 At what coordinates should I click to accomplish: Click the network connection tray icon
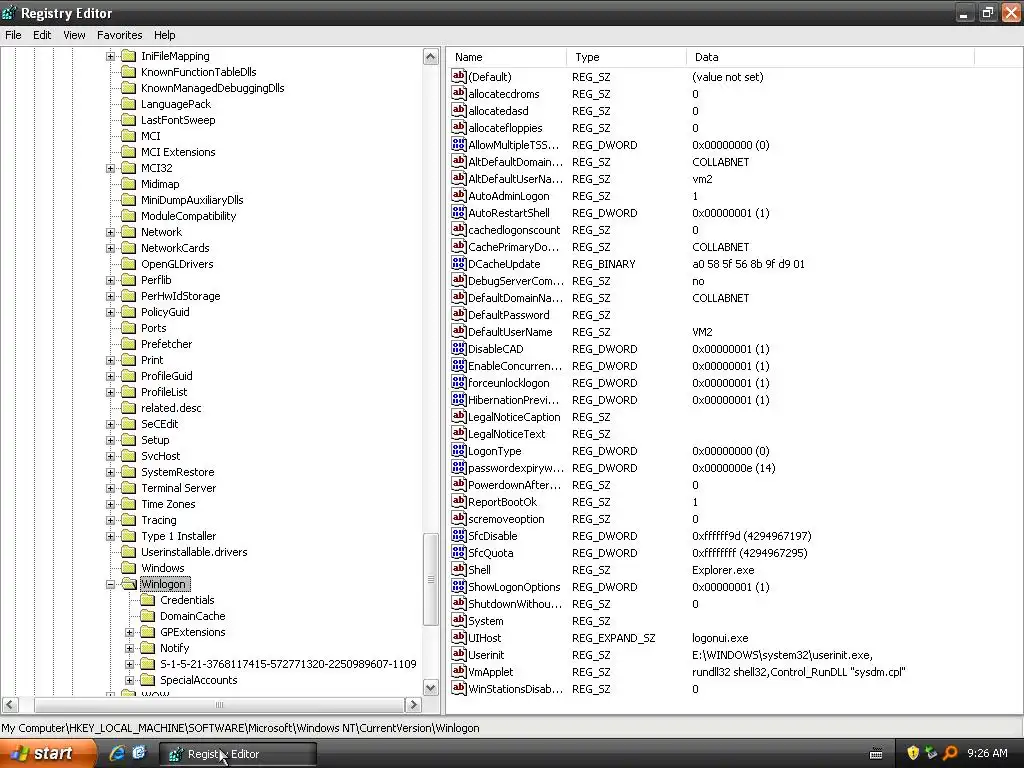coord(931,753)
